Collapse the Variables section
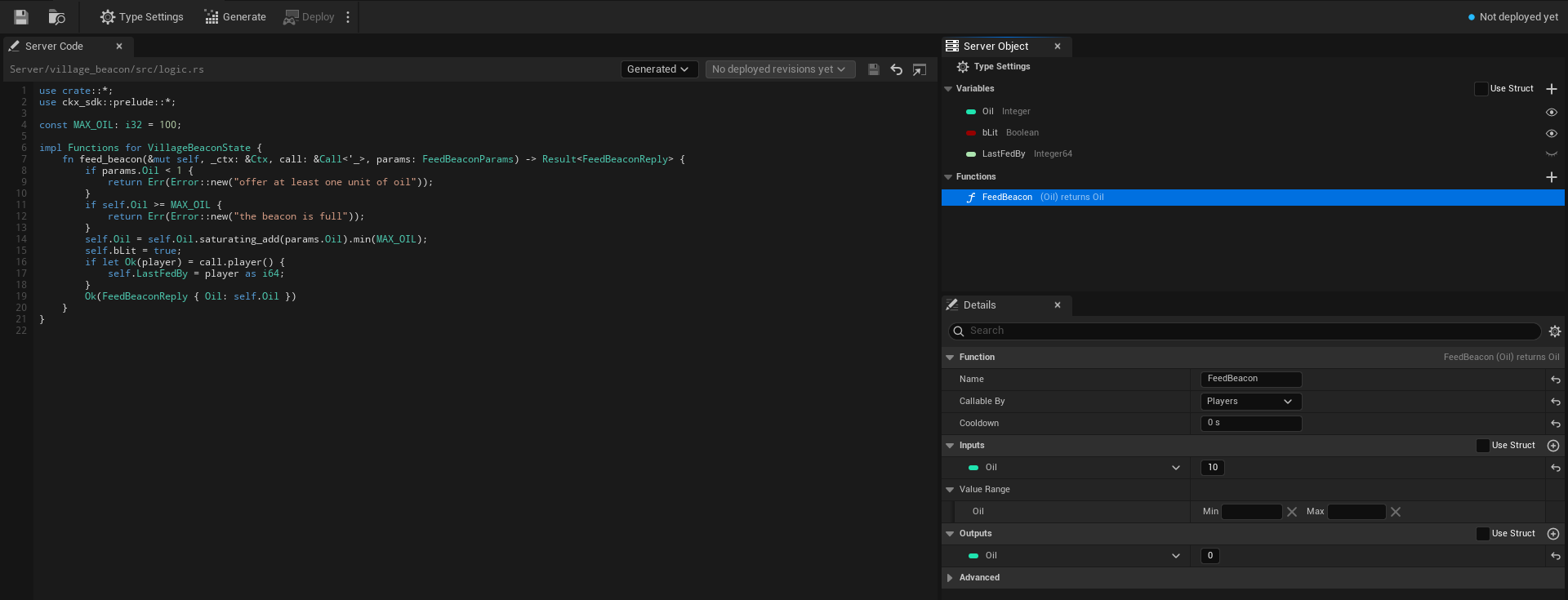Image resolution: width=1568 pixels, height=600 pixels. [948, 89]
